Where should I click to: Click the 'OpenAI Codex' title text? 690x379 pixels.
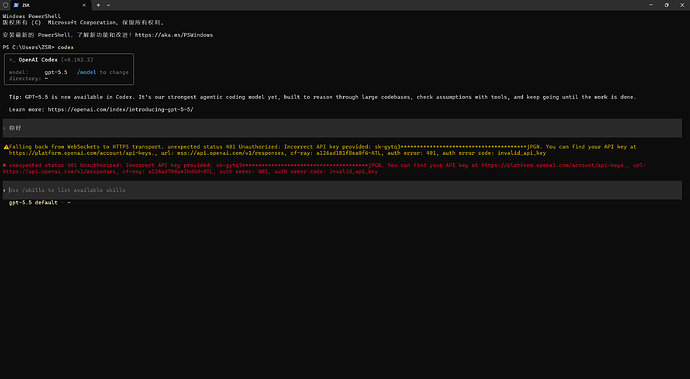38,60
